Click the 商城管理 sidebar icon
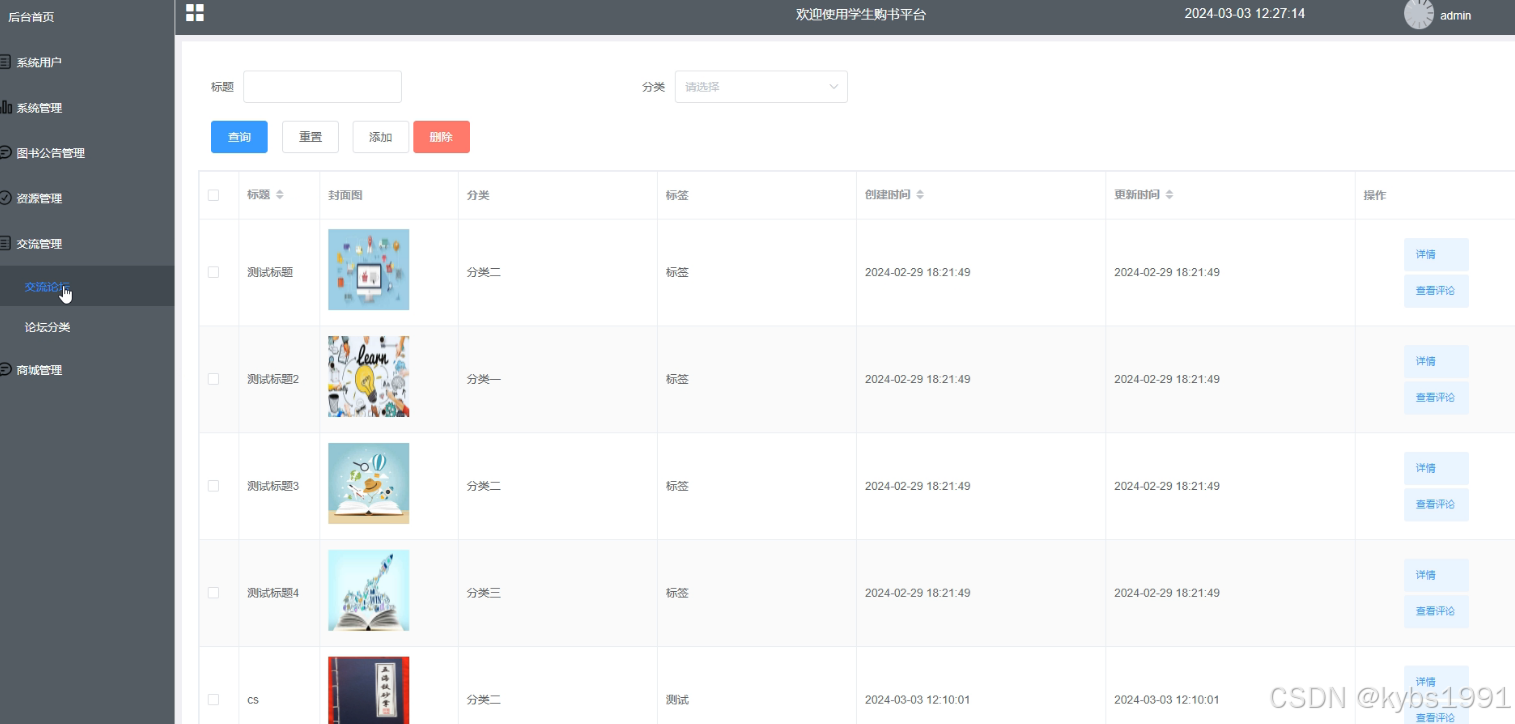This screenshot has height=724, width=1515. (x=5, y=370)
